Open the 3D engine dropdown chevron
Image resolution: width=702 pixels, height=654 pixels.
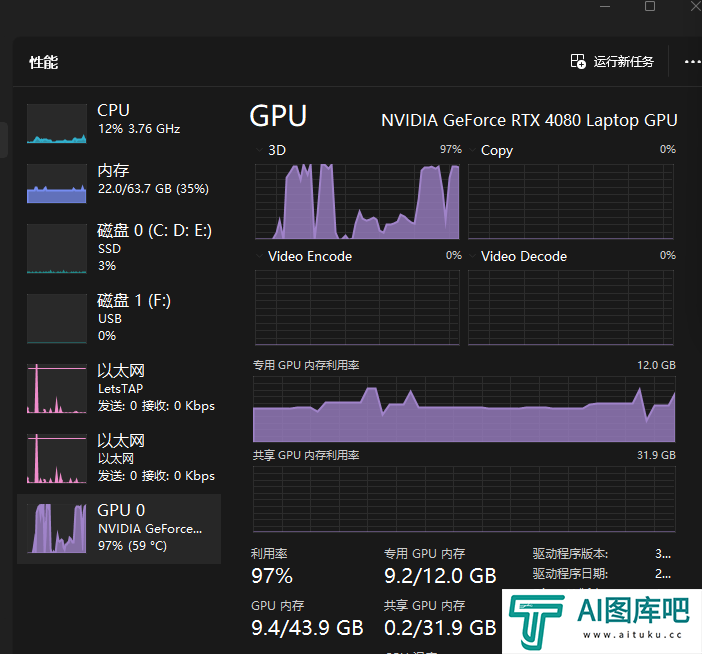point(259,150)
